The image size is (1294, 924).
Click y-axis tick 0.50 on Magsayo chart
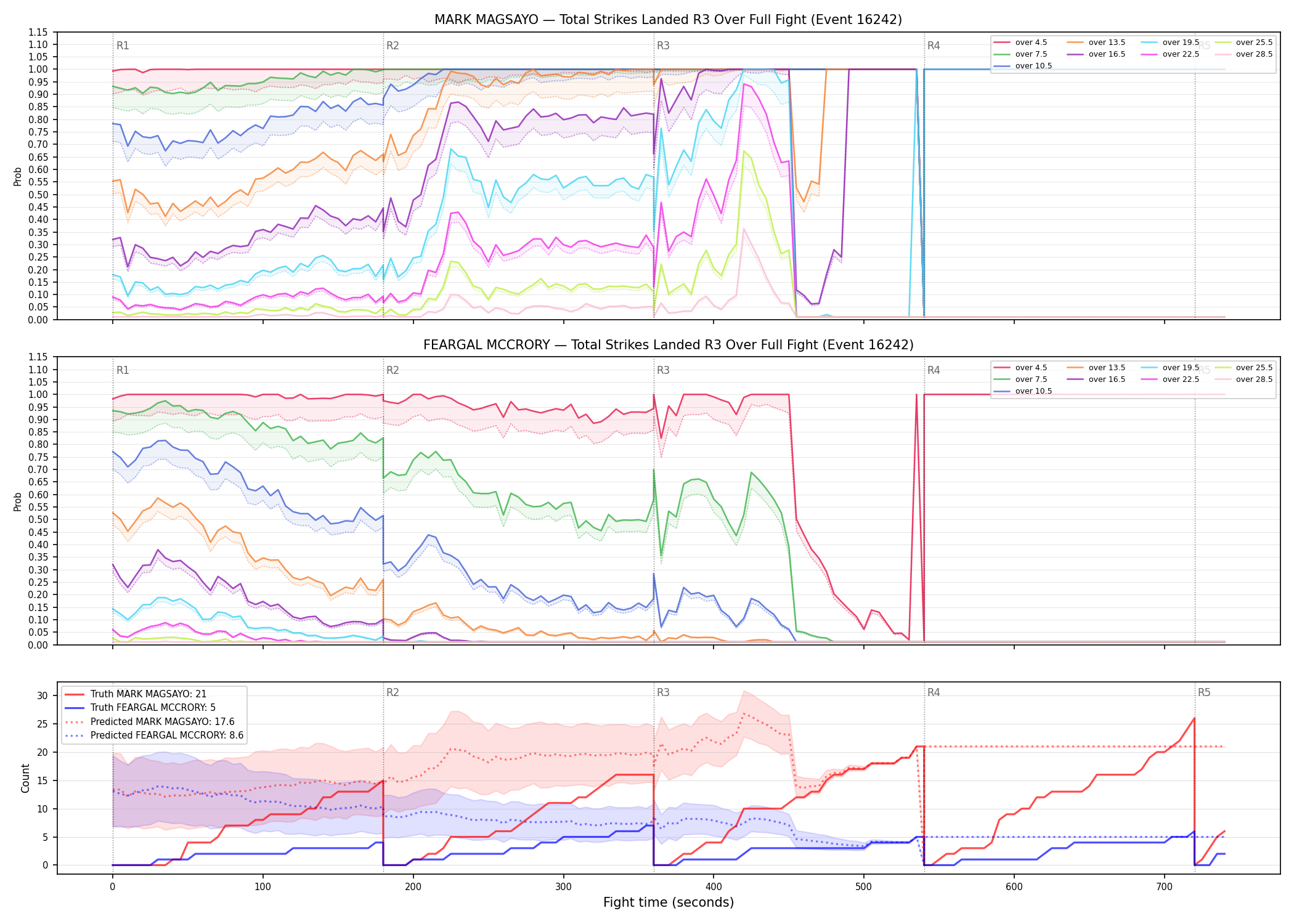(x=38, y=195)
